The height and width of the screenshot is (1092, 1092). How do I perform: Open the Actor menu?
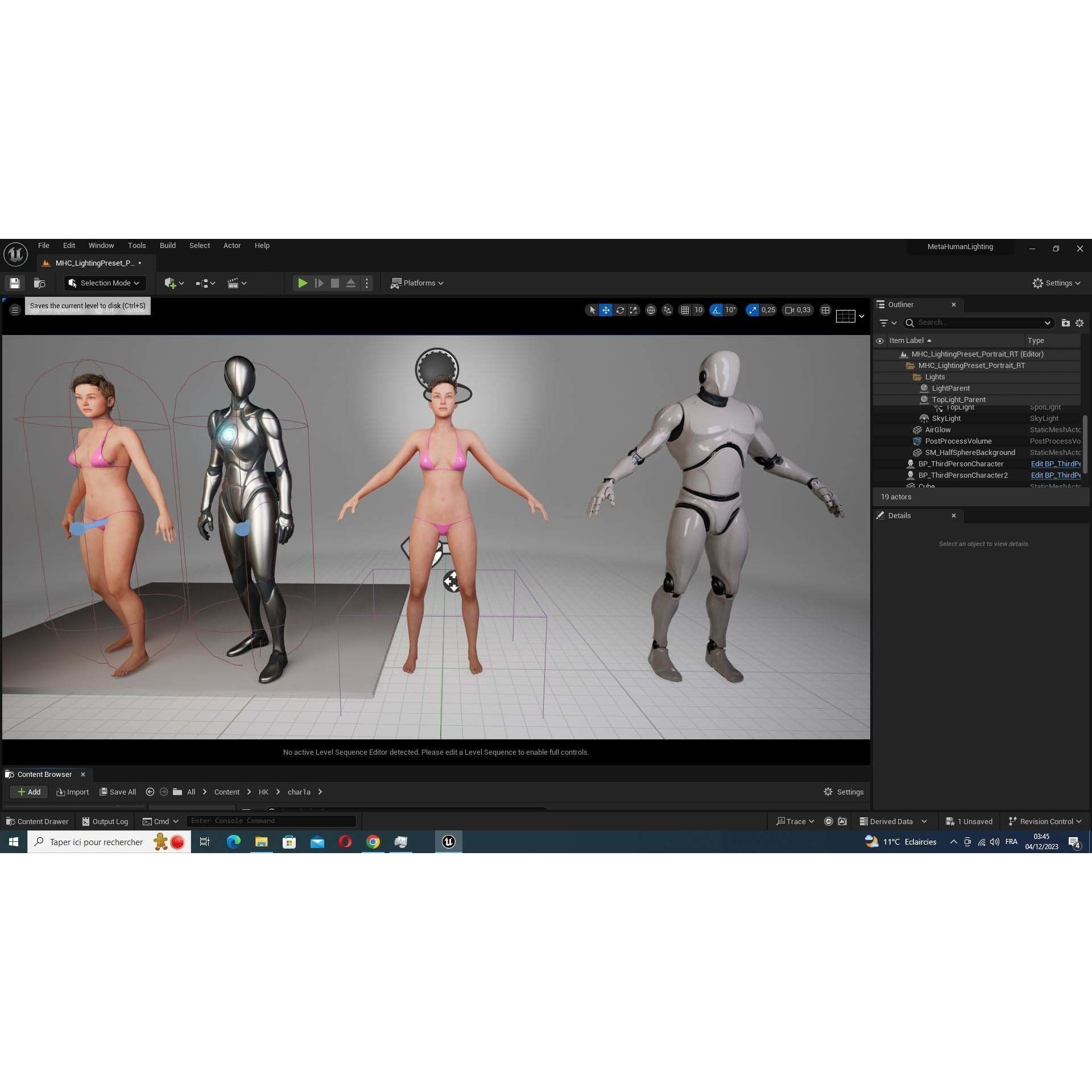pos(232,245)
